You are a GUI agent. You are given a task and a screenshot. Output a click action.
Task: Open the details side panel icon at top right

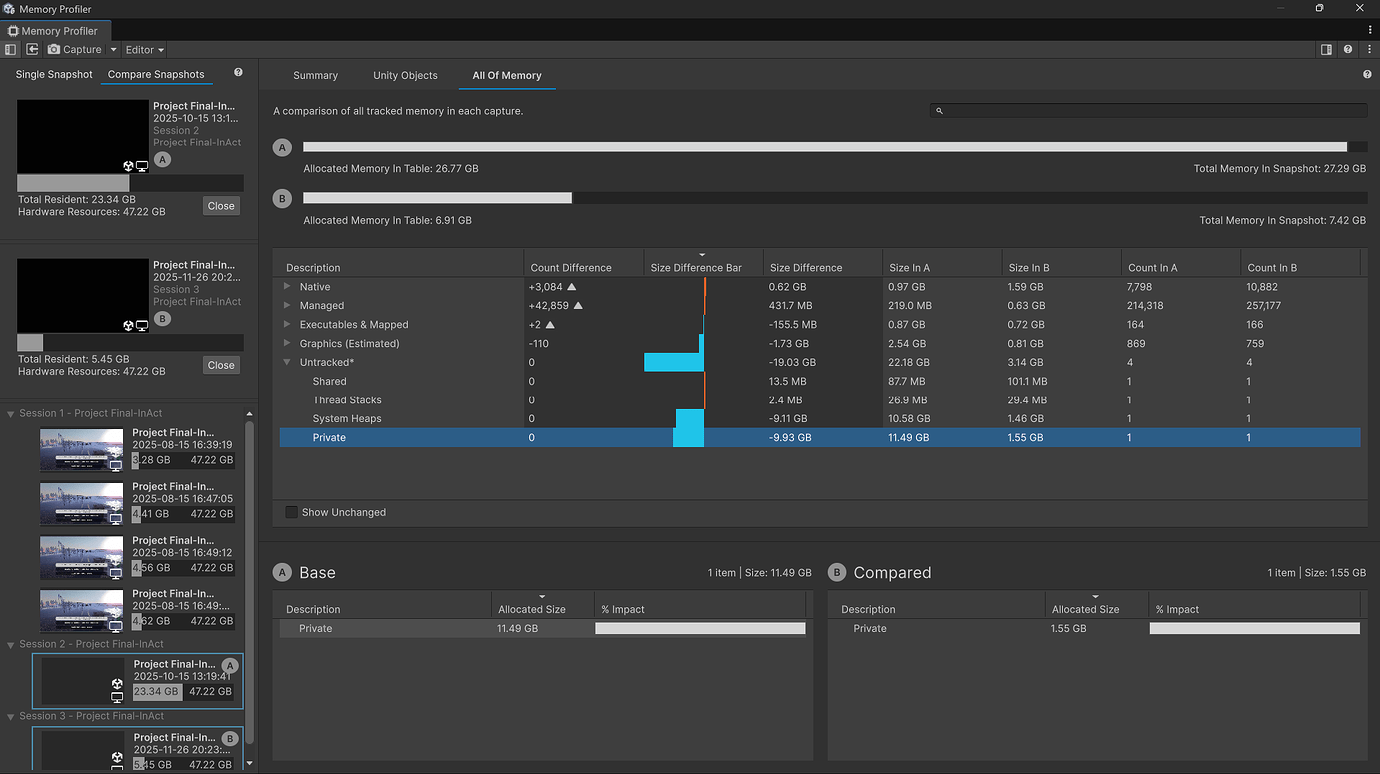click(1326, 48)
